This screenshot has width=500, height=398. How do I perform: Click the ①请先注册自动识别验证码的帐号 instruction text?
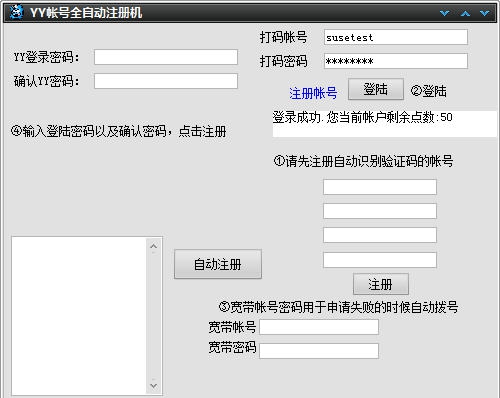363,161
